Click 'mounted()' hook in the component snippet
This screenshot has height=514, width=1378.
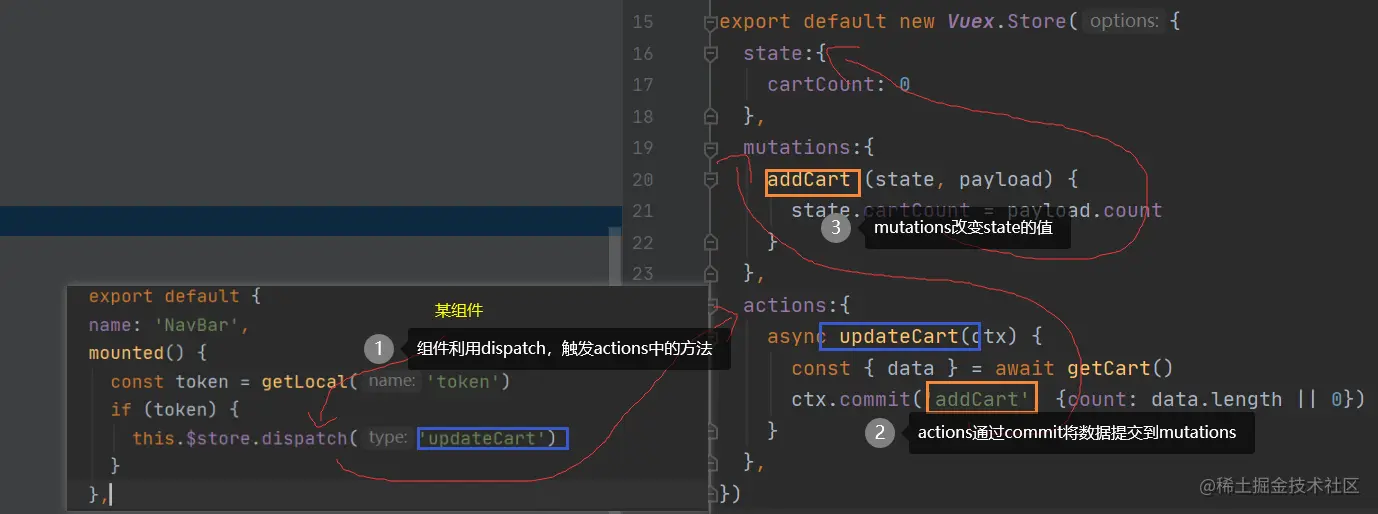(x=137, y=353)
